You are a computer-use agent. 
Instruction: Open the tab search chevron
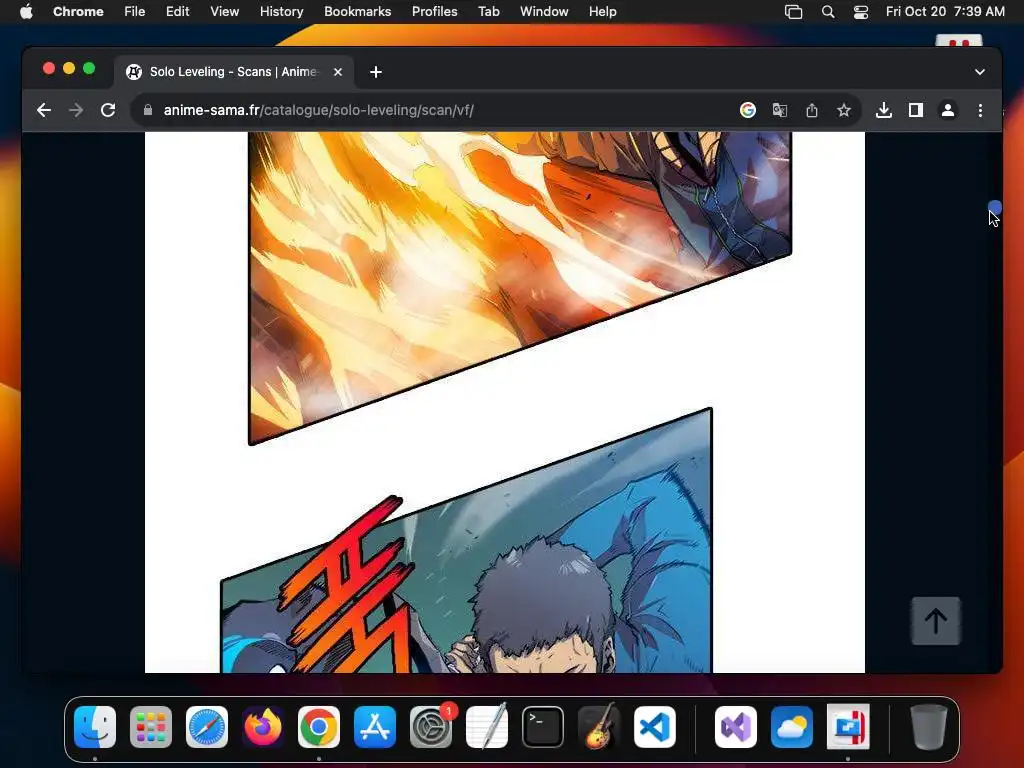[980, 72]
